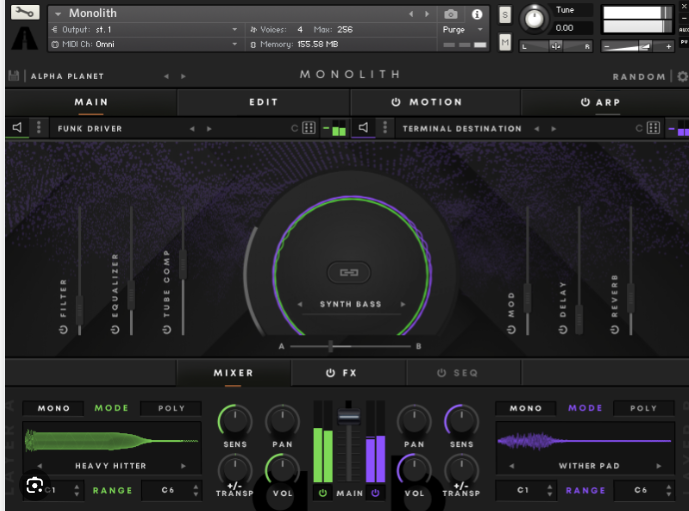
Task: Click the A/B layer balance slider
Action: tap(350, 346)
